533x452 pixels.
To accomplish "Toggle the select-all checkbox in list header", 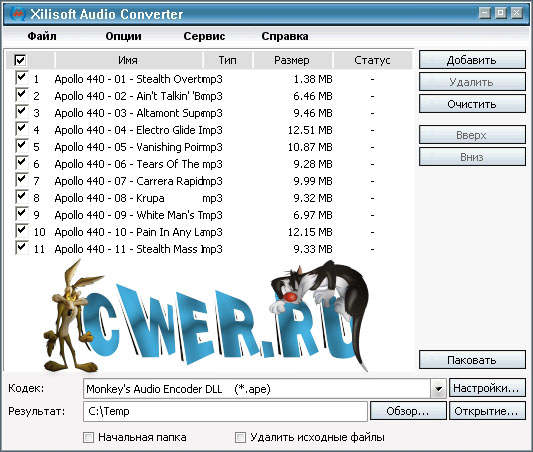I will coord(20,60).
